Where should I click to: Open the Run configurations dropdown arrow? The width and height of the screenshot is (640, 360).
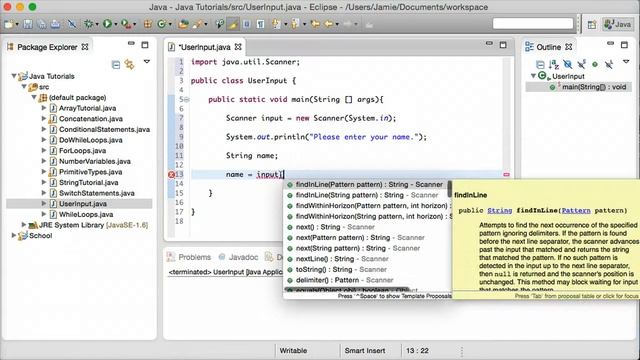pyautogui.click(x=116, y=24)
